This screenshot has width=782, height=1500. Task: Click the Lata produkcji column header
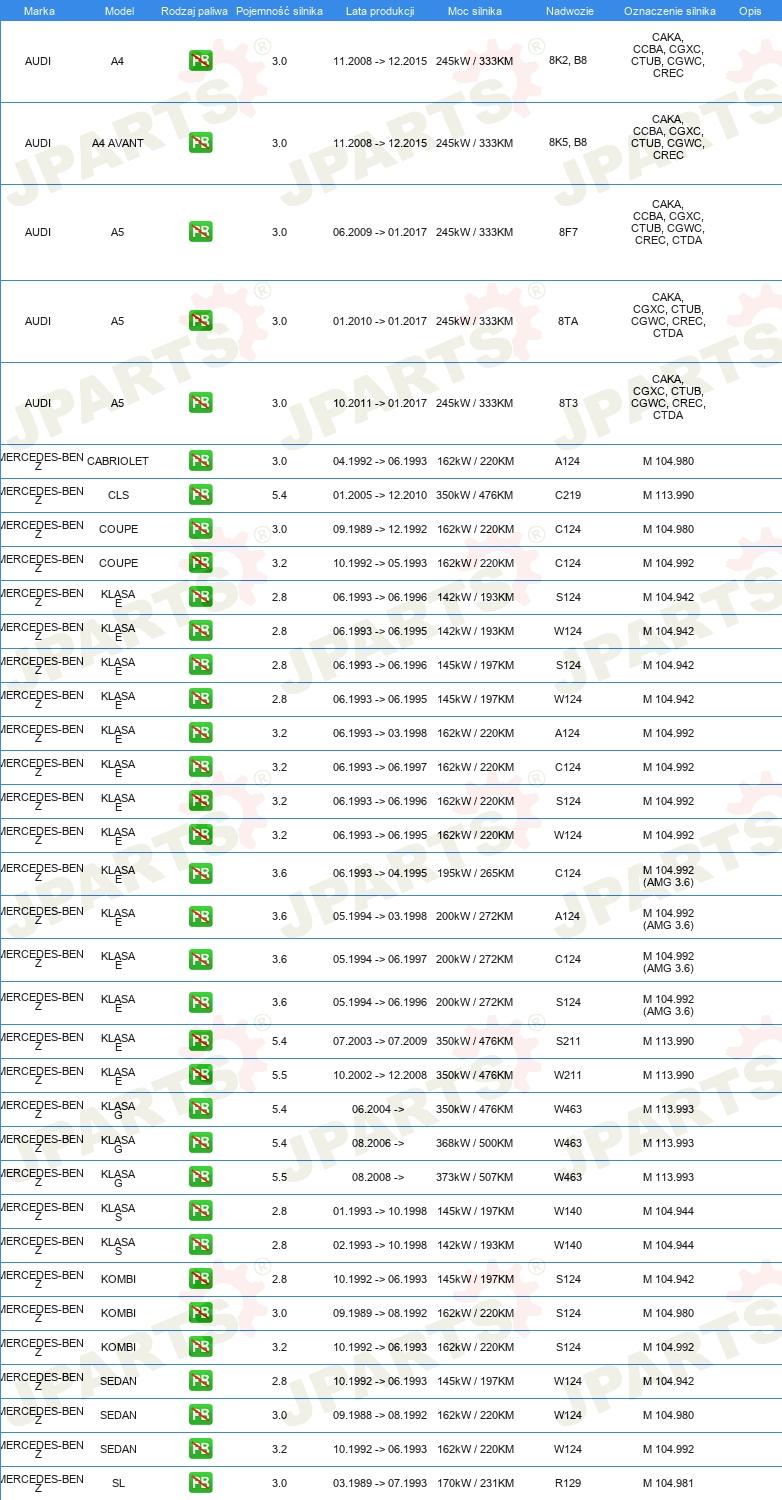380,11
